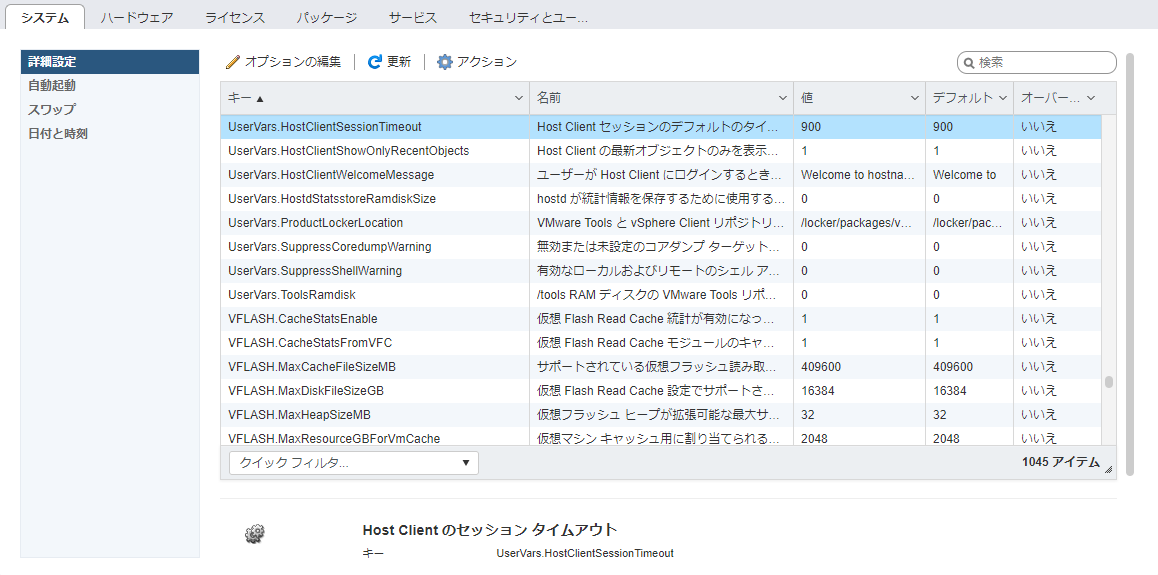Screen dimensions: 1158x575
Task: Click the gear icon beside the session timeout details
Action: [x=256, y=533]
